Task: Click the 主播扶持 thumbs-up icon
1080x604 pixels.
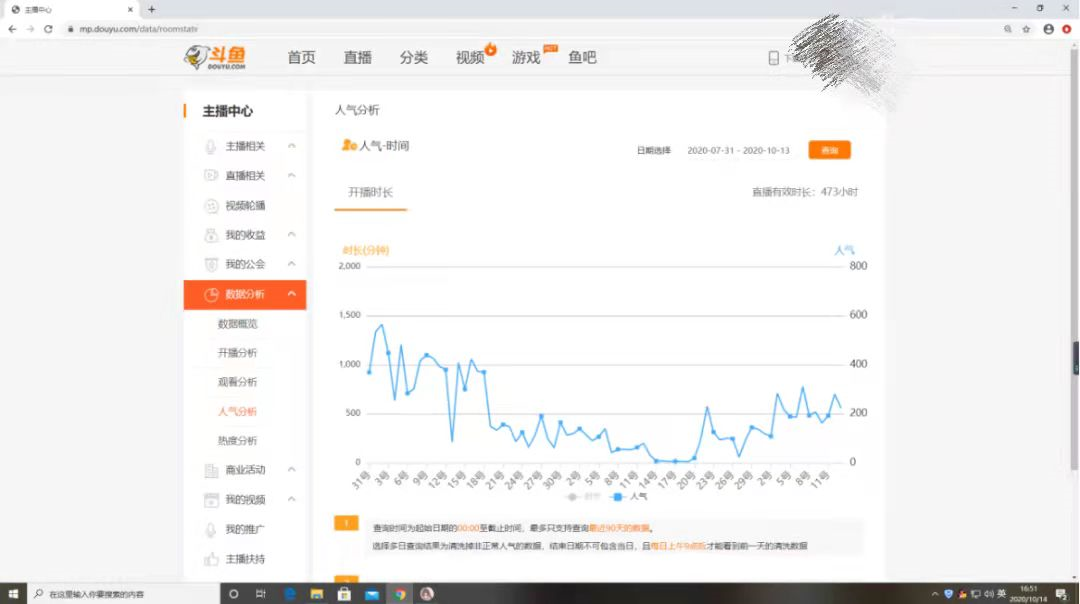Action: click(x=210, y=558)
